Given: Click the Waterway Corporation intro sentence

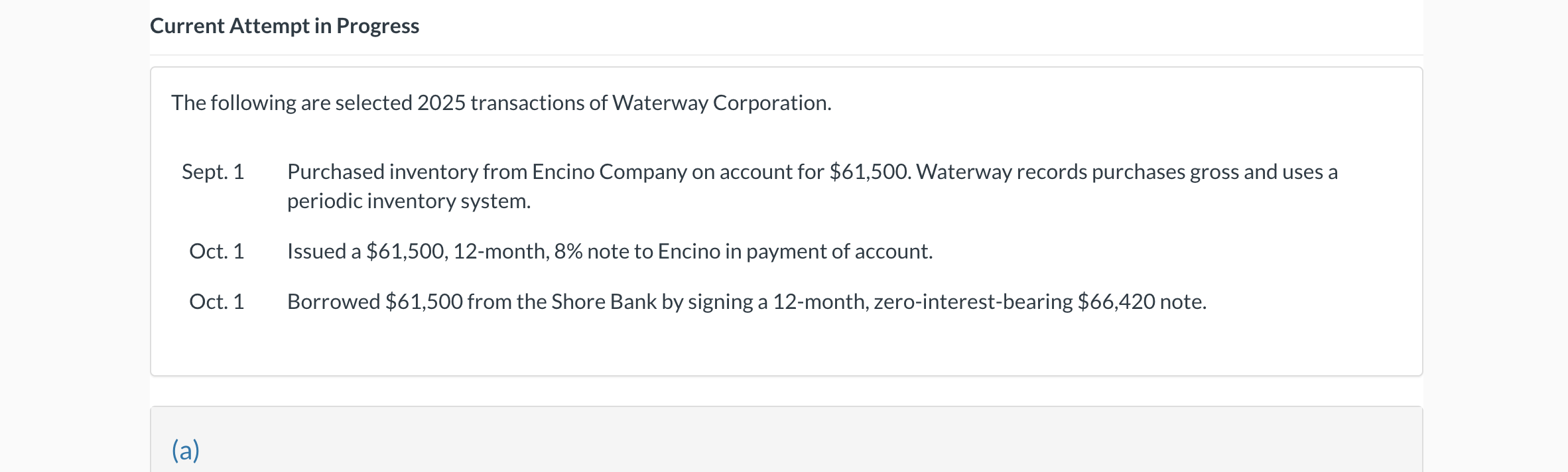Looking at the screenshot, I should [501, 103].
